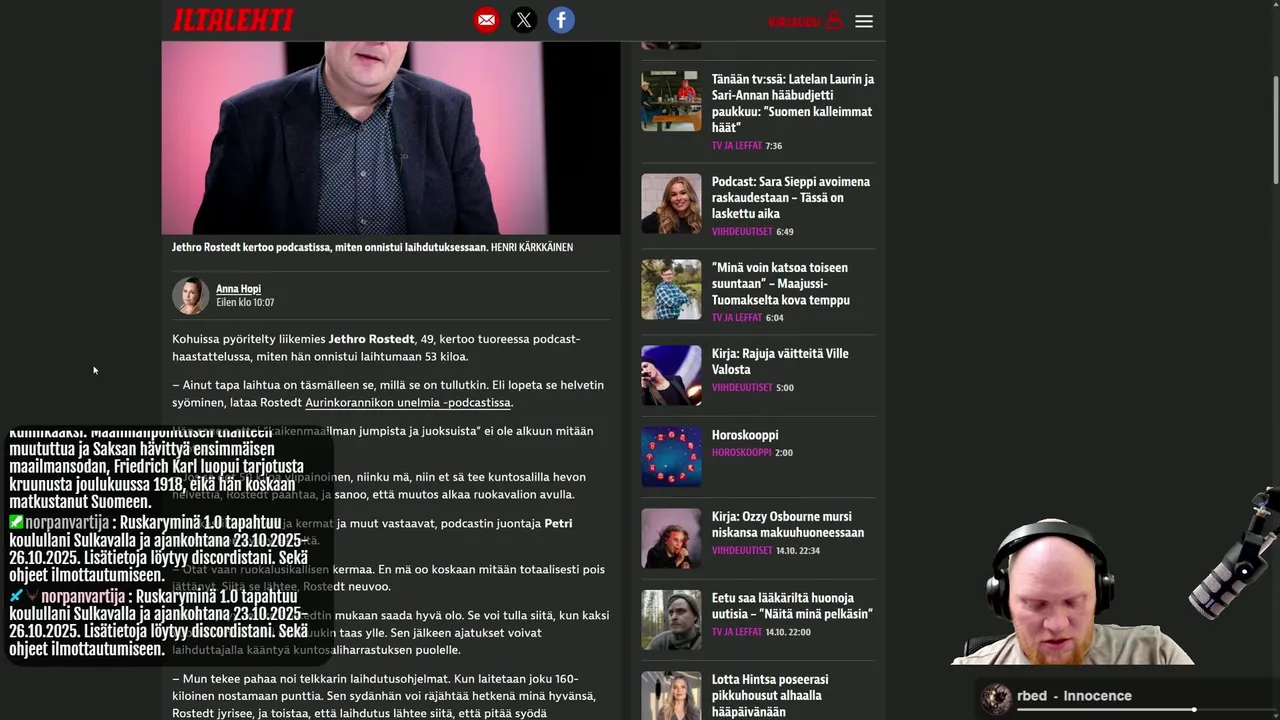The width and height of the screenshot is (1280, 720).
Task: Open 'Podcast: Sara Sieppi avoimena' headline
Action: 791,197
